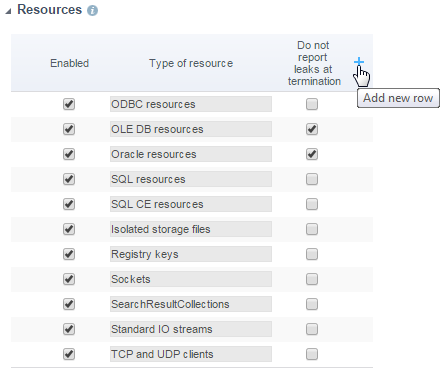Disable the Registry keys Enabled checkbox
447x373 pixels.
pos(69,254)
